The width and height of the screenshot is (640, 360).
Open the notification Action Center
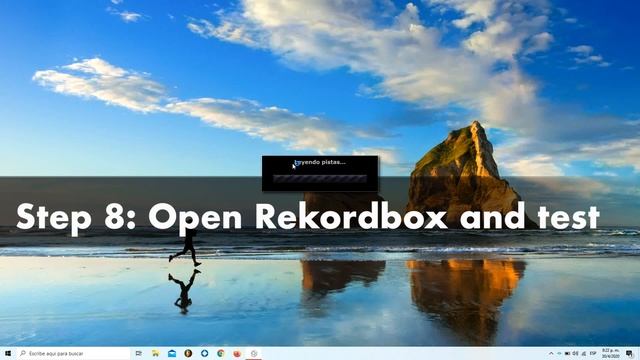click(x=629, y=353)
